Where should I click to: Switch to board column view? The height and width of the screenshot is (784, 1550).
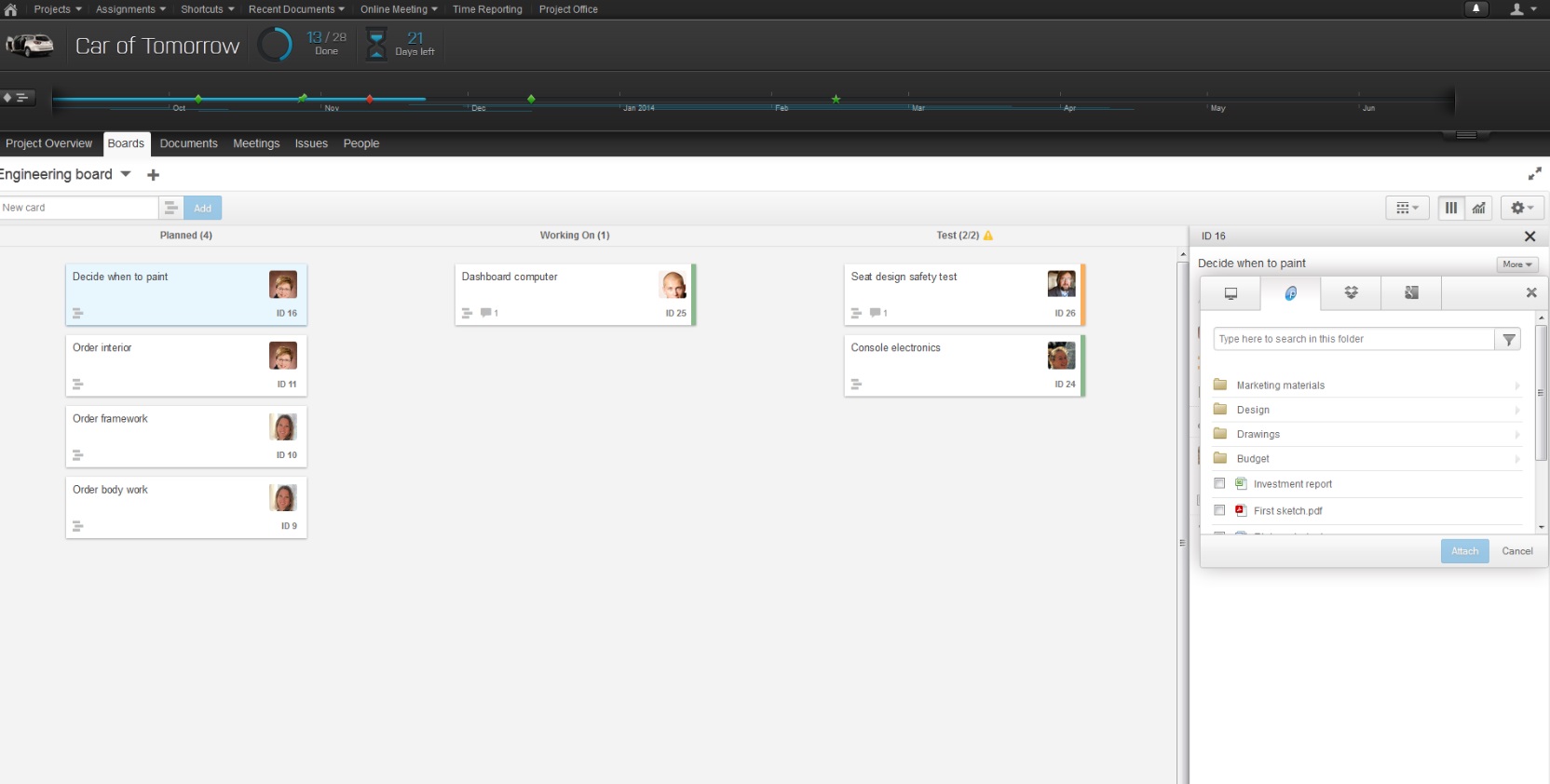[1450, 209]
